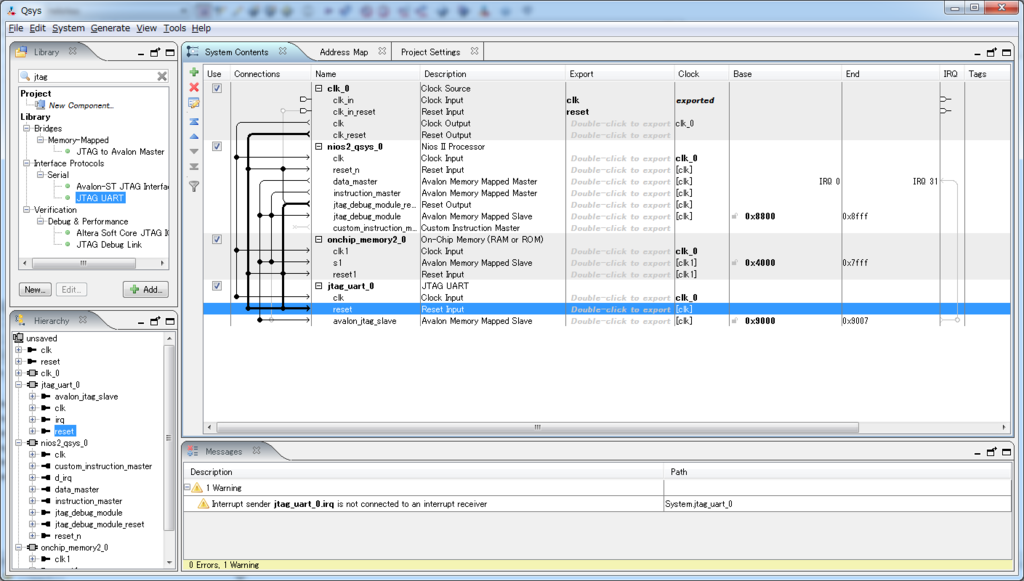The width and height of the screenshot is (1024, 581).
Task: Open the Generate menu
Action: click(110, 28)
